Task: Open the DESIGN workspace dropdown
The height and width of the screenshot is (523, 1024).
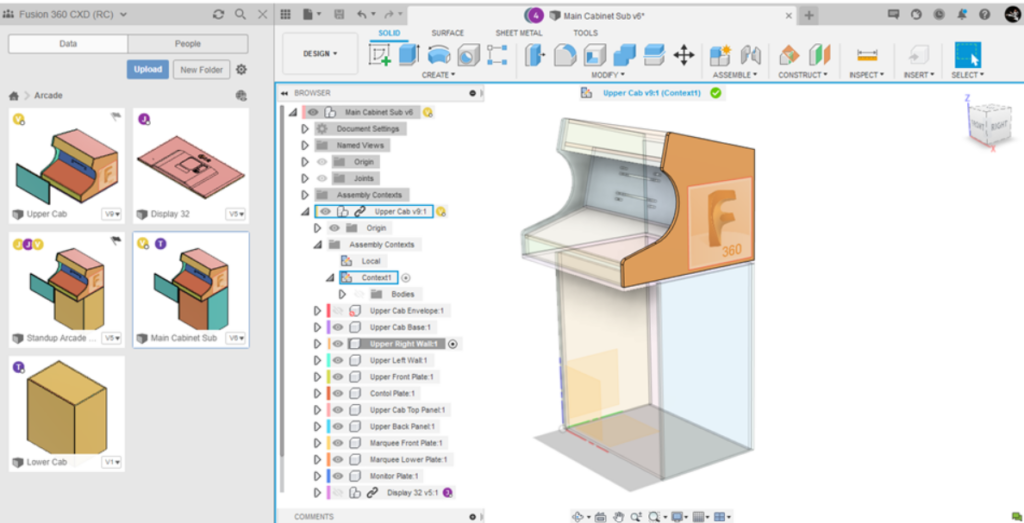Action: [x=320, y=54]
